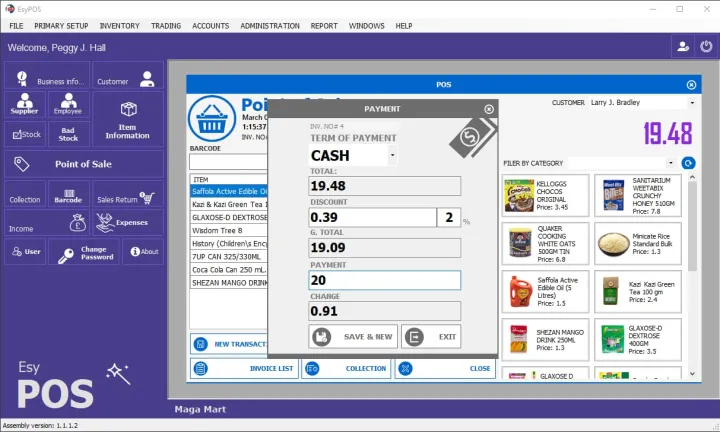
Task: Select the Wisdom Tree 8 row
Action: 229,230
